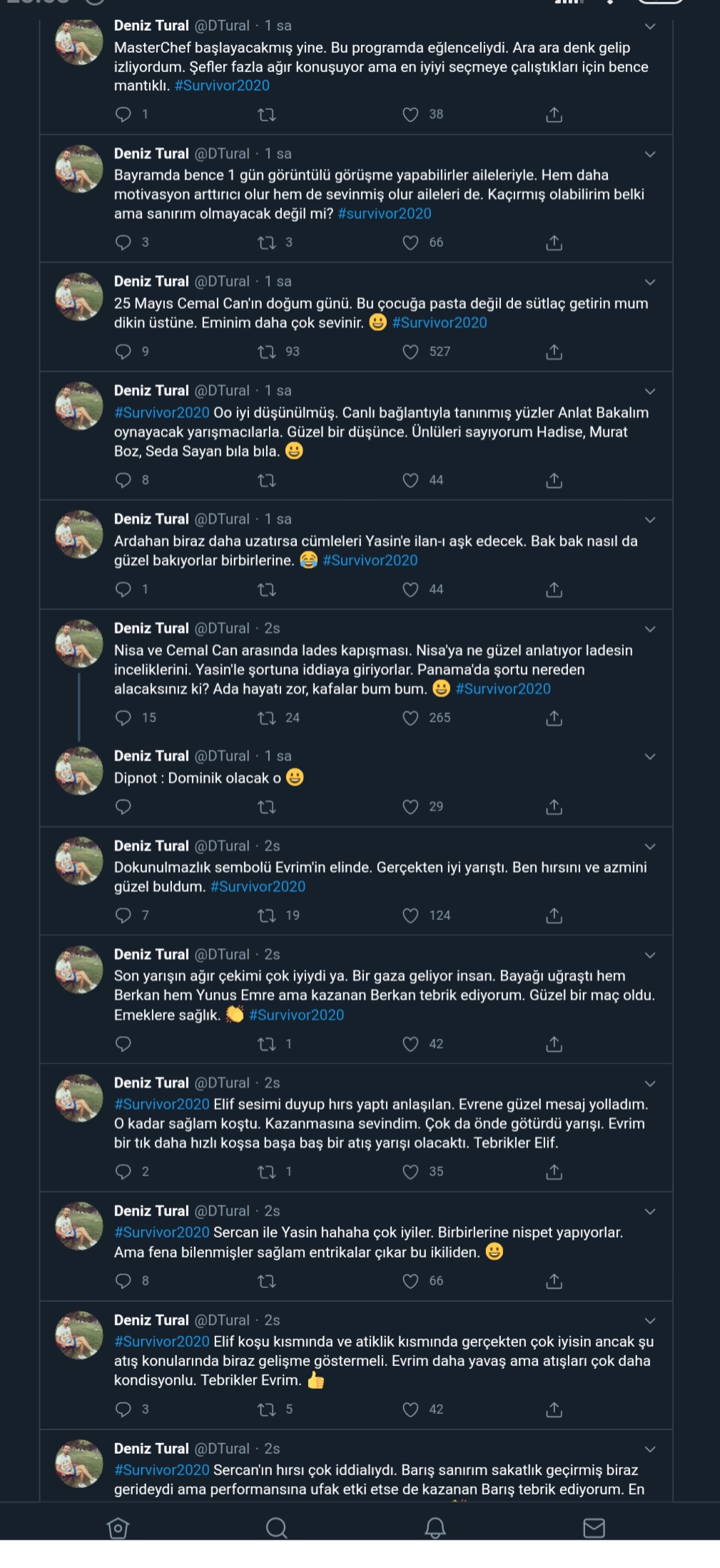720x1568 pixels.
Task: Open #Survivor2020 hashtag in MasterChef tweet
Action: 222,86
